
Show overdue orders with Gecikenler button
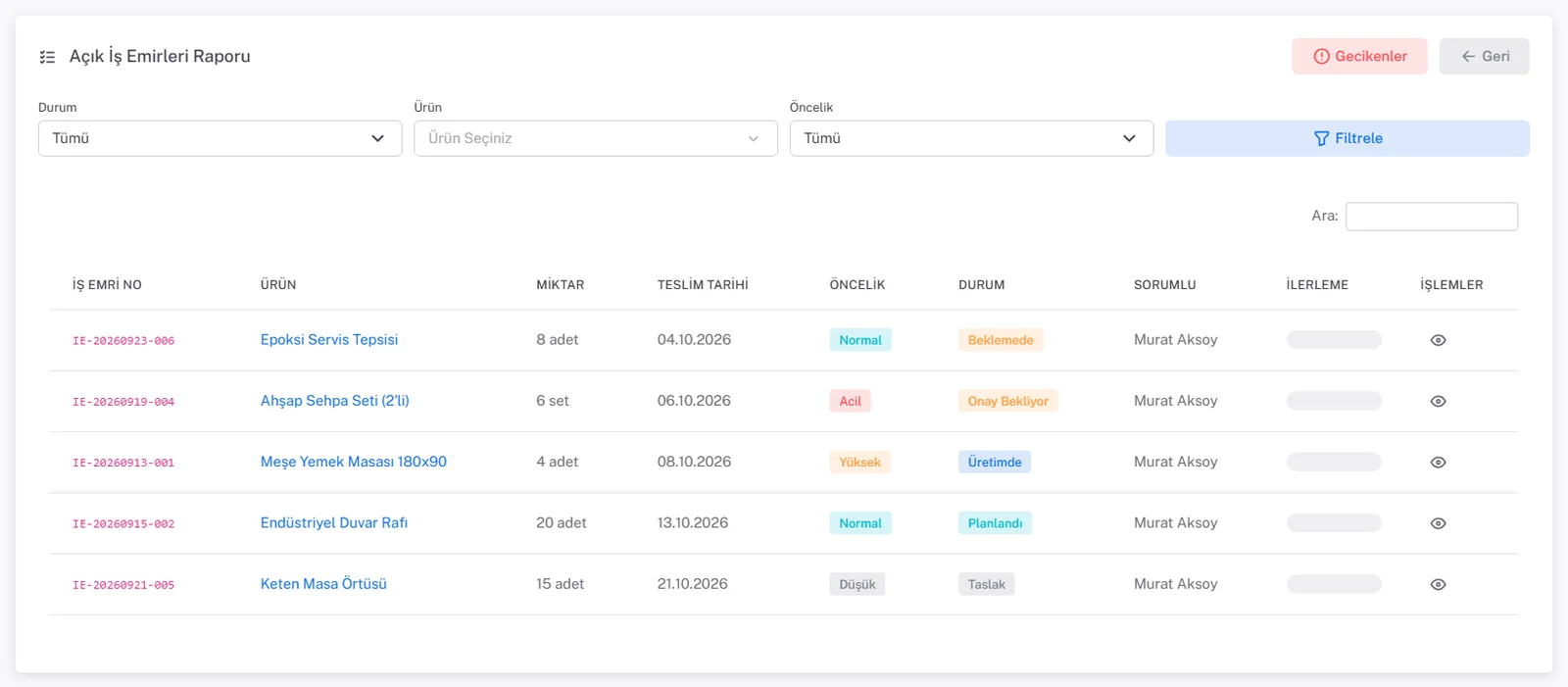[x=1359, y=56]
